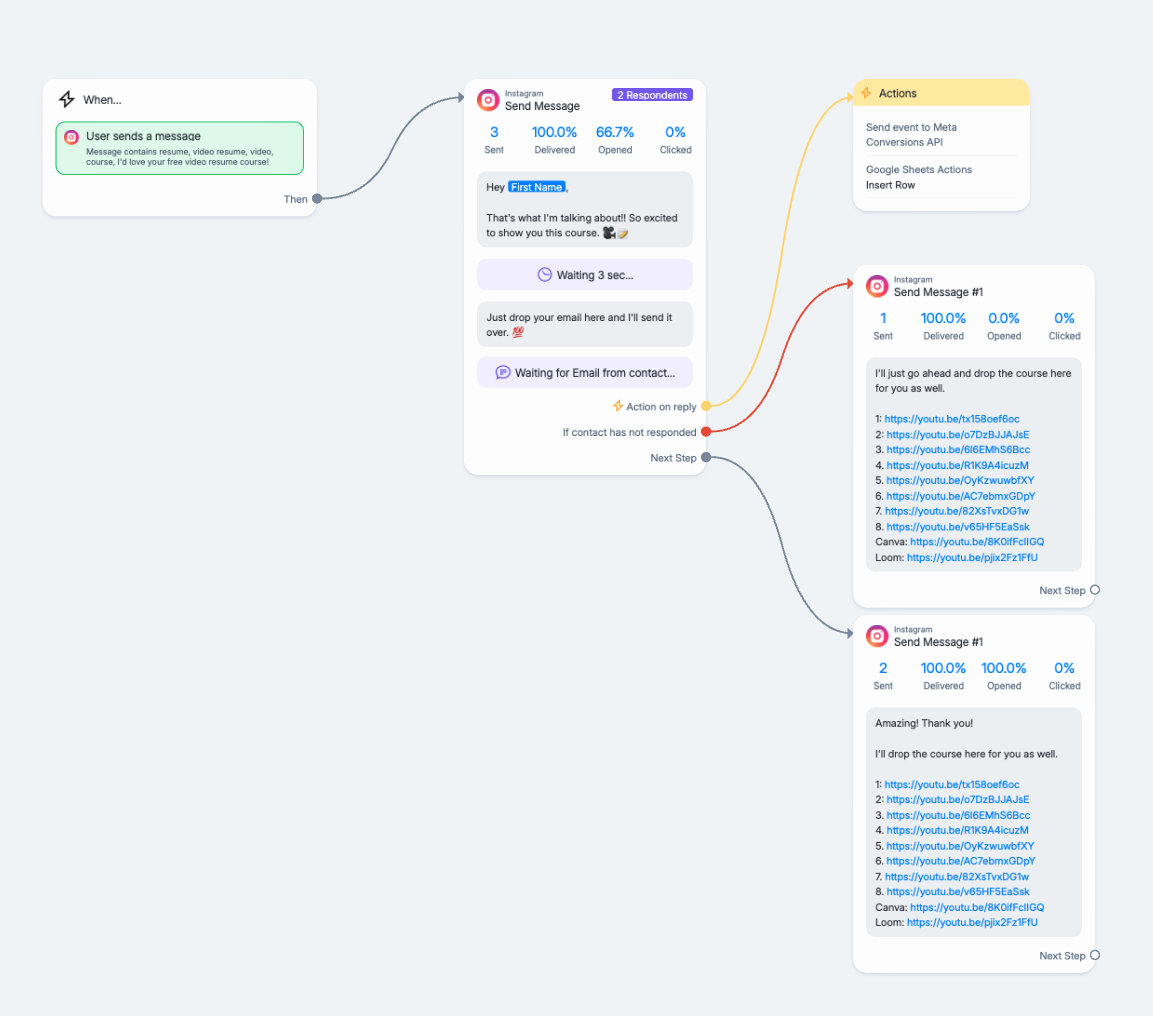Click the chat bubble icon in Waiting for Email
The image size is (1153, 1016).
pyautogui.click(x=503, y=372)
